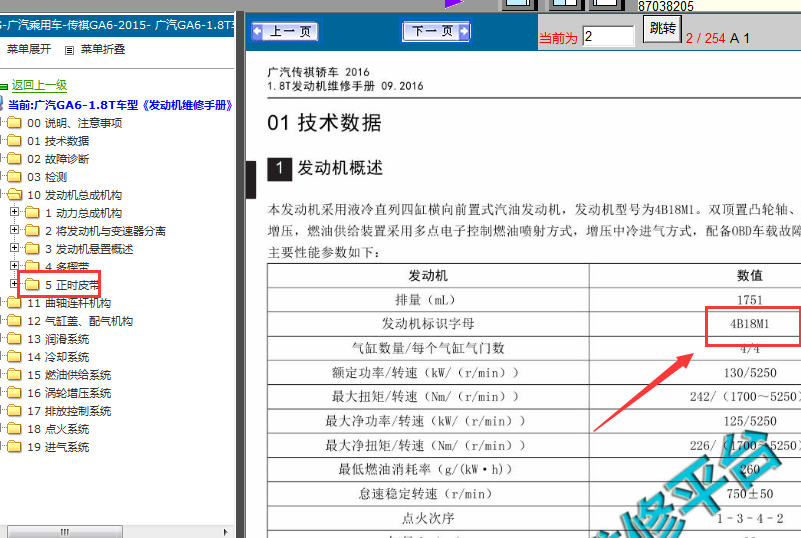
Task: Select tree item 5 正时皮带
Action: 72,285
